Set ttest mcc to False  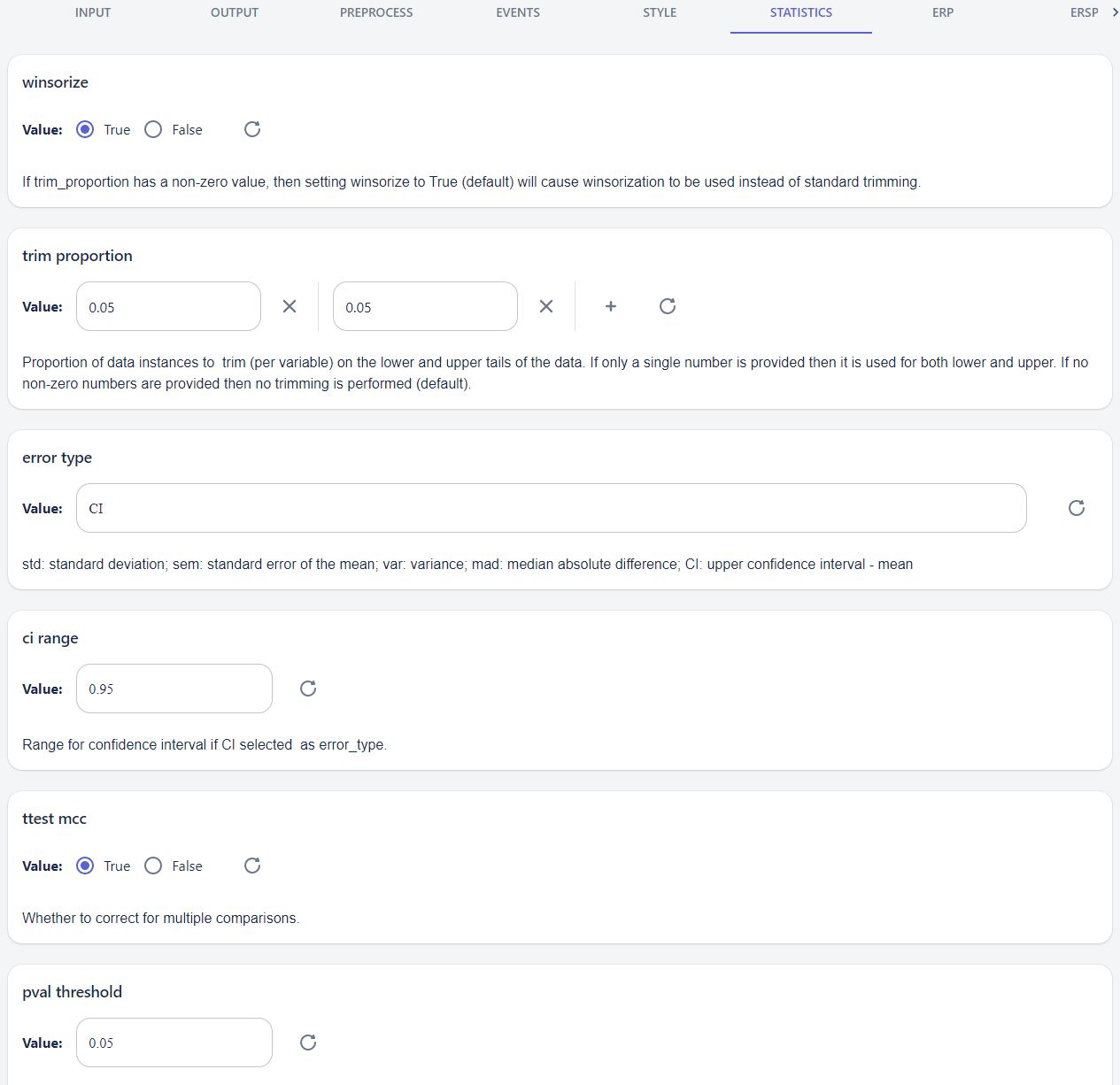(x=153, y=866)
